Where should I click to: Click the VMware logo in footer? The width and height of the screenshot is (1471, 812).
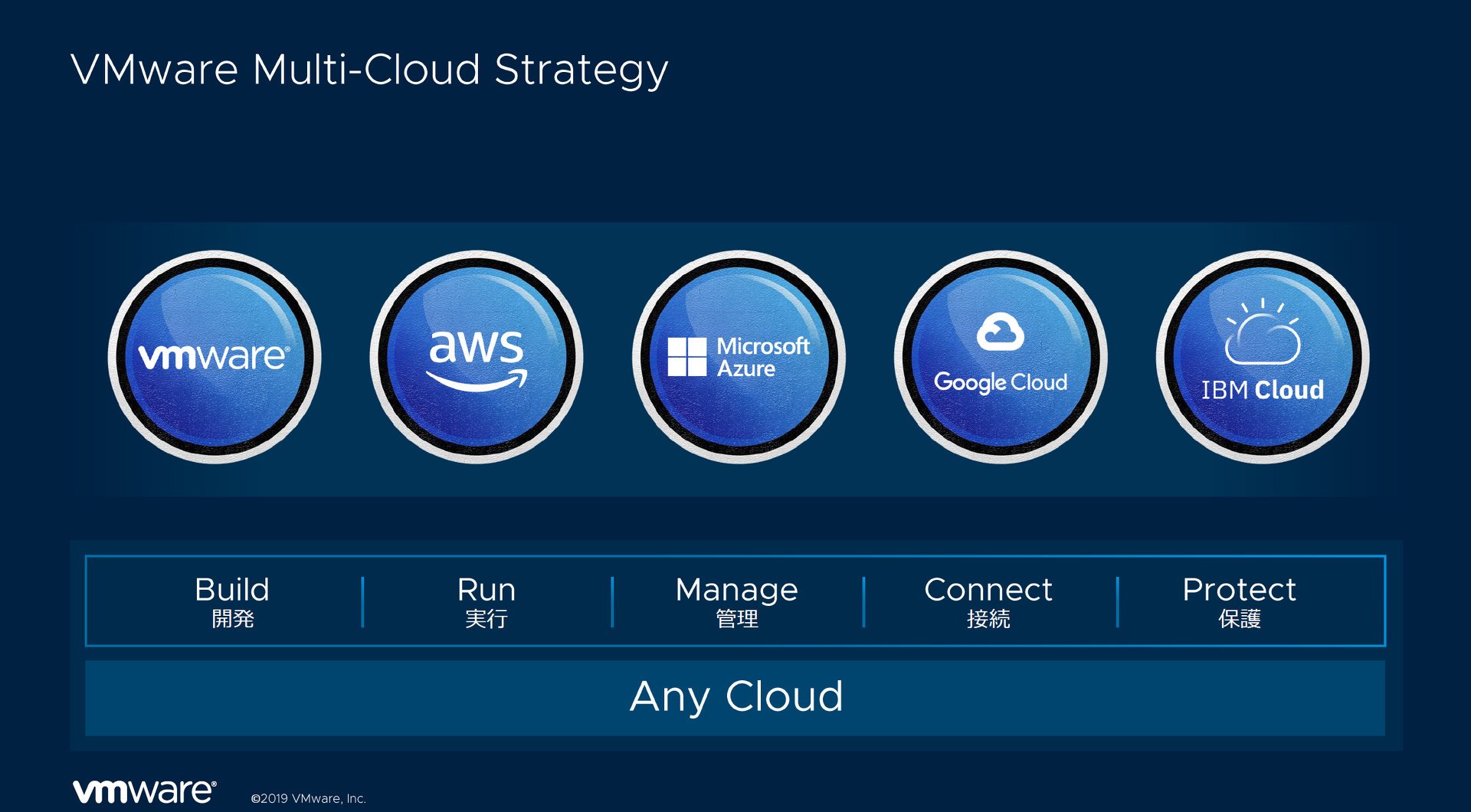click(145, 791)
